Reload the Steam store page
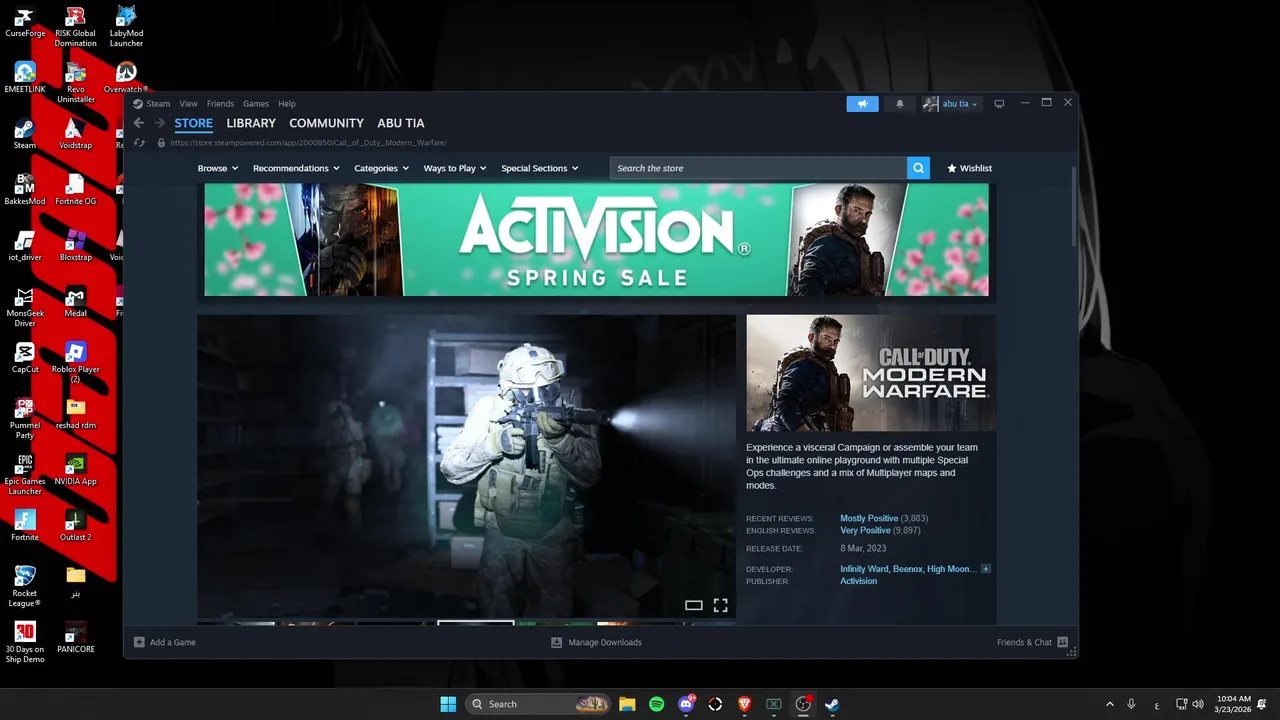Image resolution: width=1280 pixels, height=720 pixels. [x=139, y=143]
